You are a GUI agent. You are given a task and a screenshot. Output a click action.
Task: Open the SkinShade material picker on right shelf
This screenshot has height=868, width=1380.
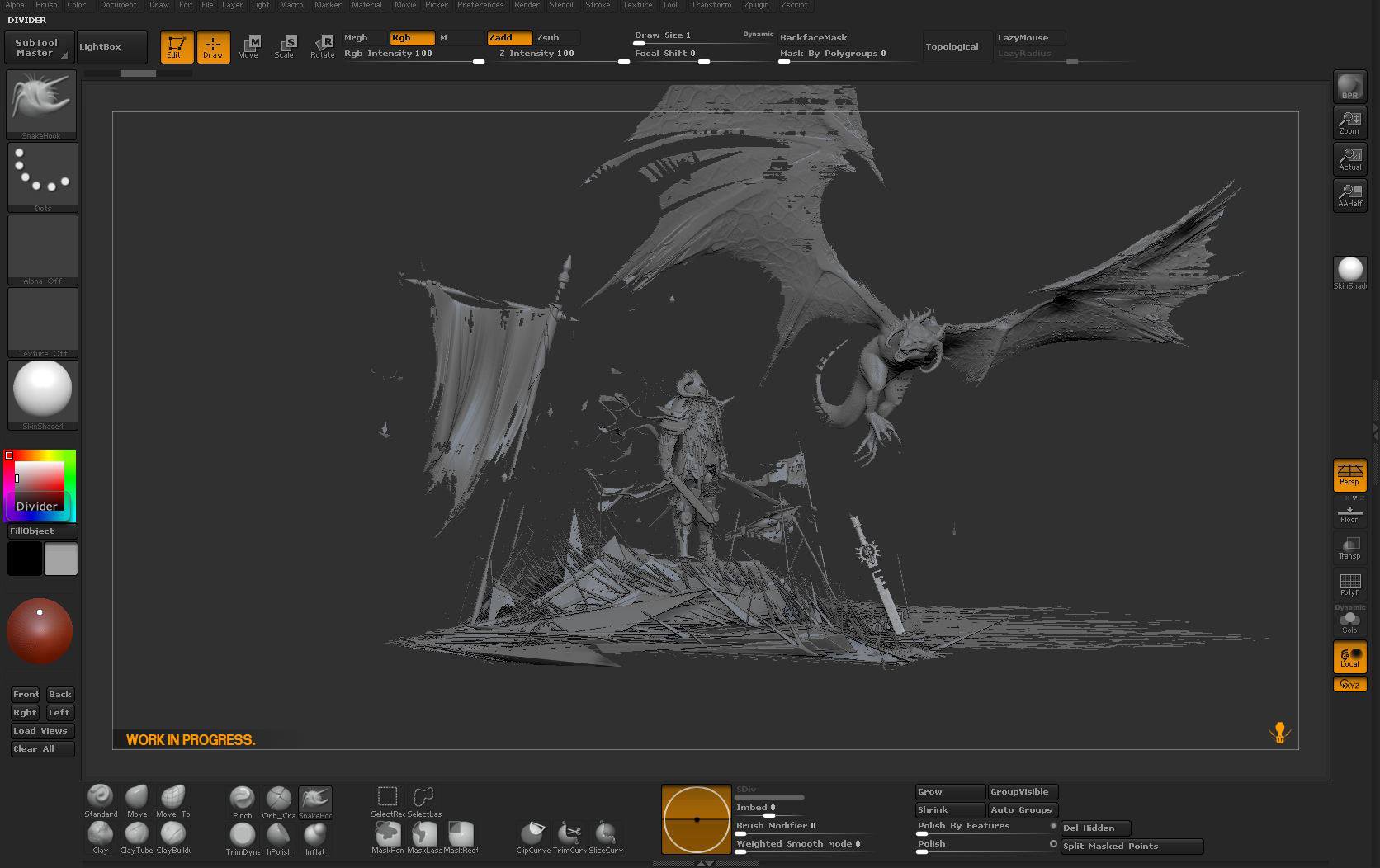tap(1349, 273)
